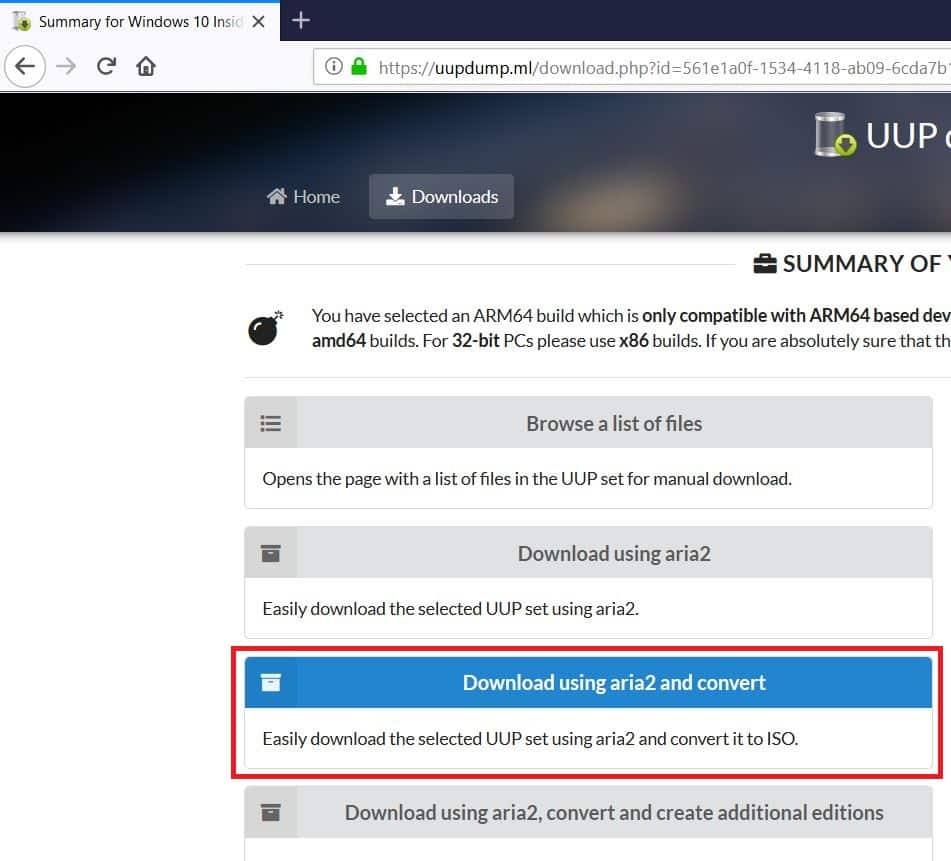
Task: Click Download using aria2, convert and create additional editions
Action: coord(588,812)
